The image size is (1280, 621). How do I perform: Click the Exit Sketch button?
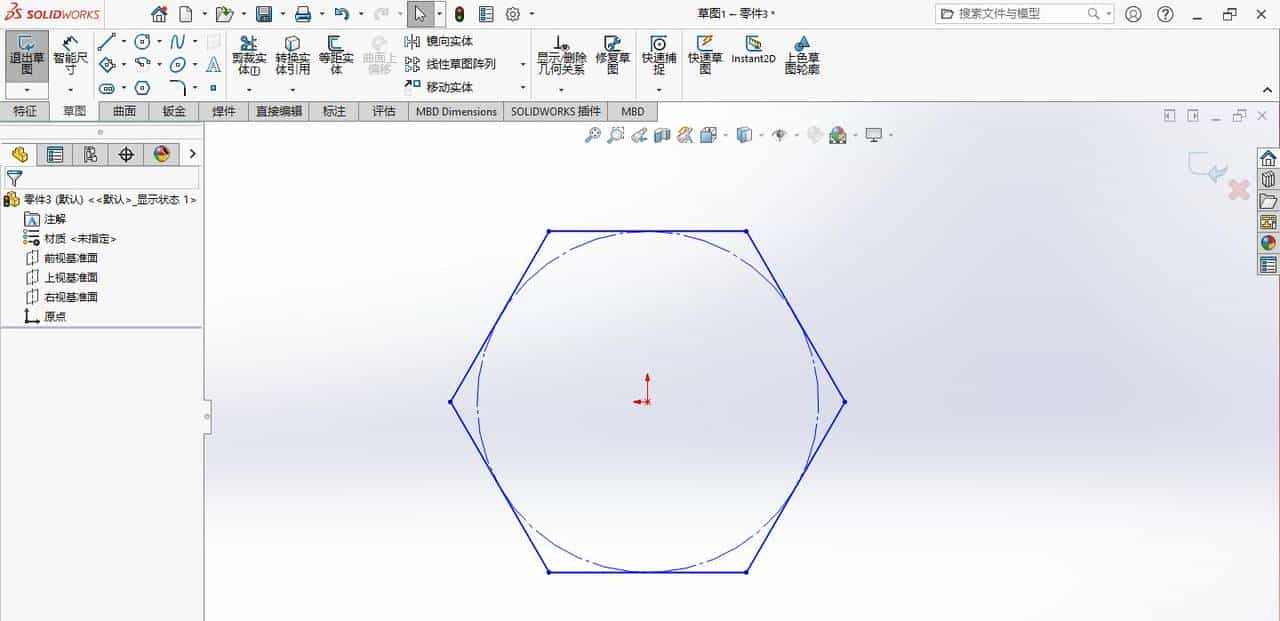[x=27, y=57]
